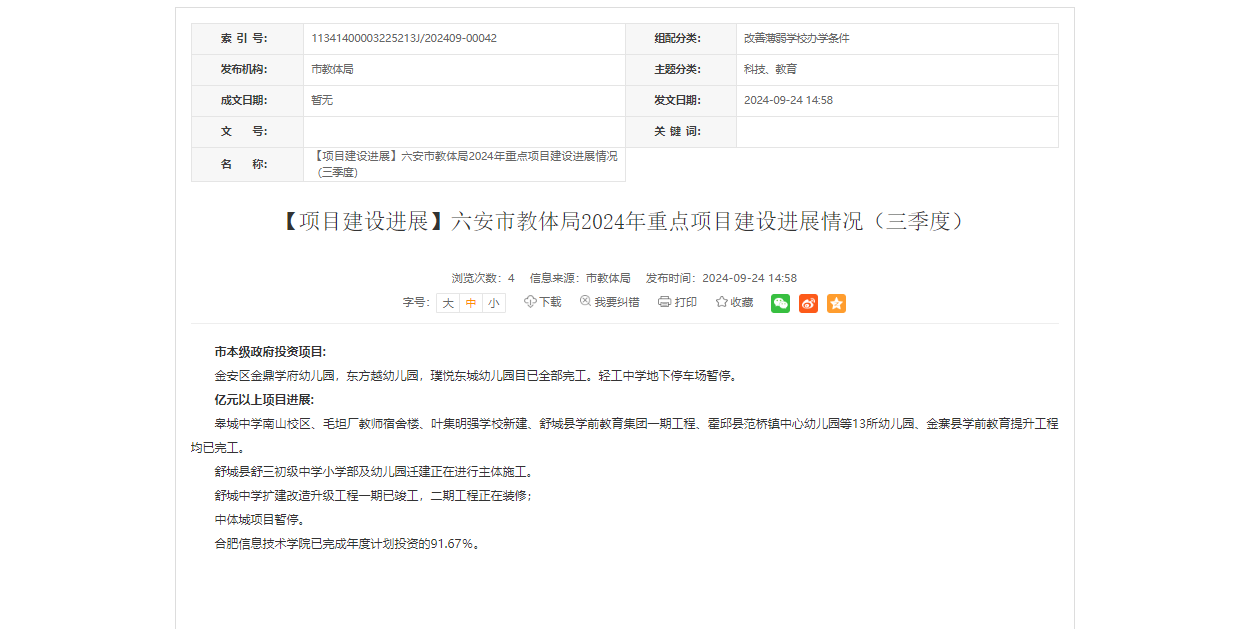
Task: Click the index number 11341400003225213J/202409-00042
Action: coord(404,39)
